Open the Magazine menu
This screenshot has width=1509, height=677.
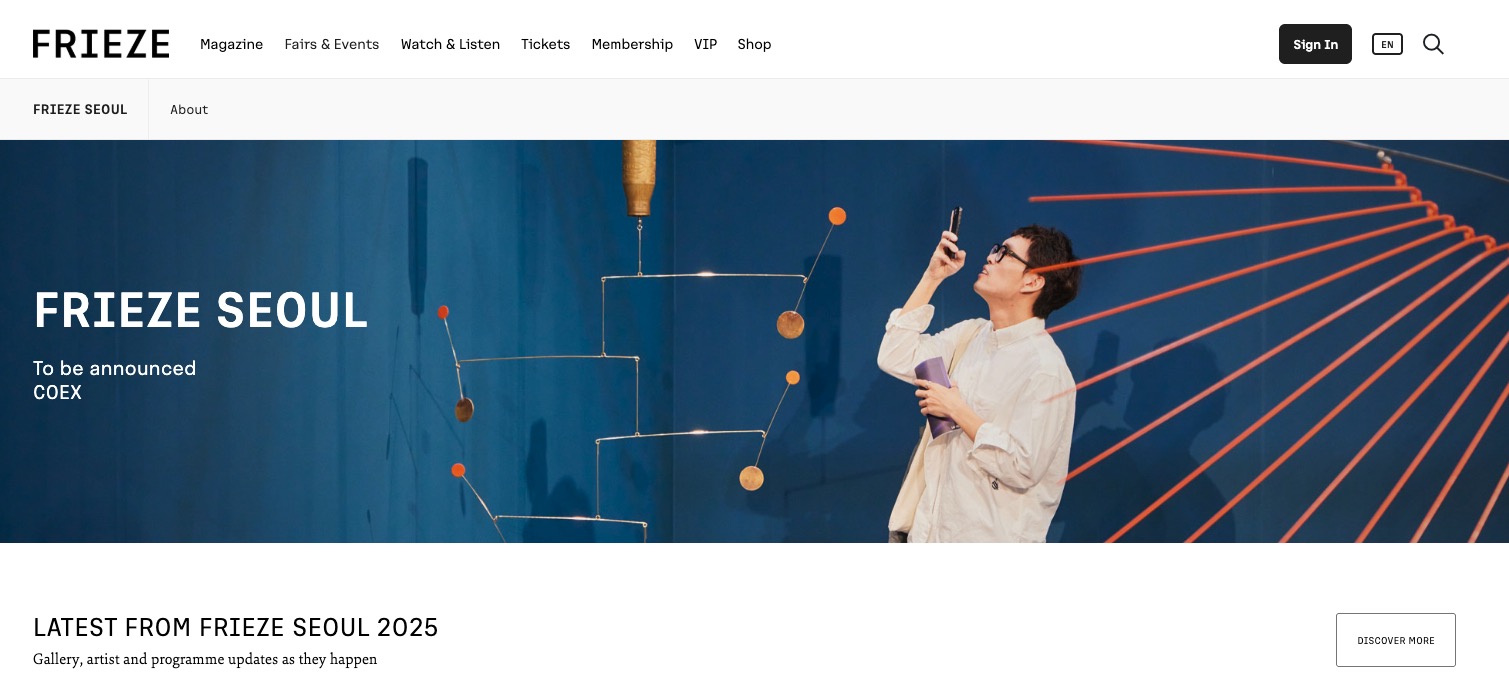click(231, 44)
